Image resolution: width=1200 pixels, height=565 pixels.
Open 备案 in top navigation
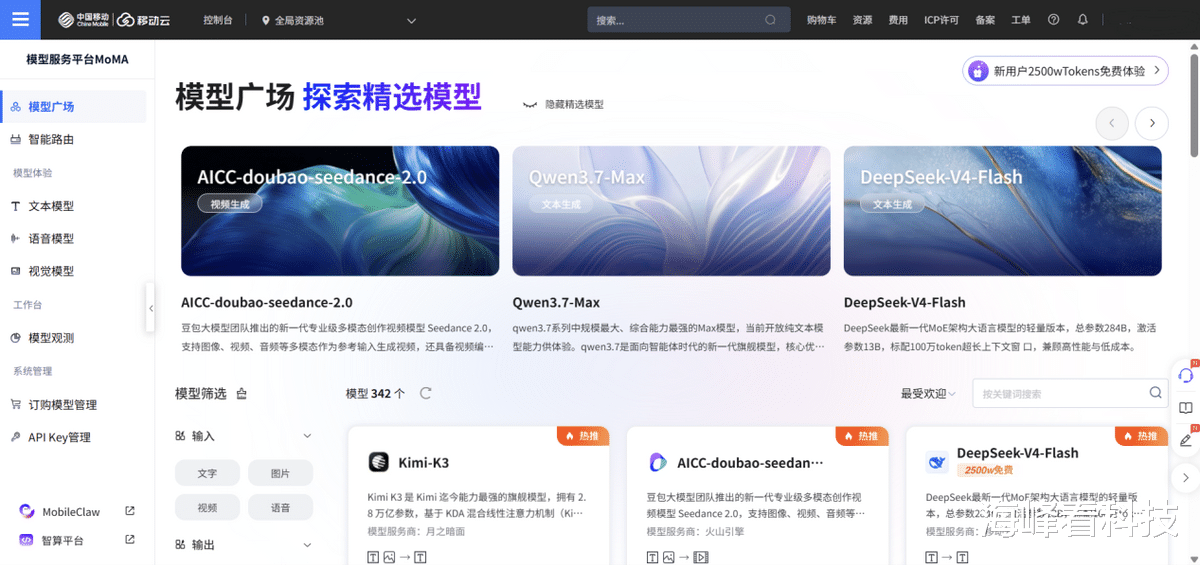pyautogui.click(x=985, y=20)
